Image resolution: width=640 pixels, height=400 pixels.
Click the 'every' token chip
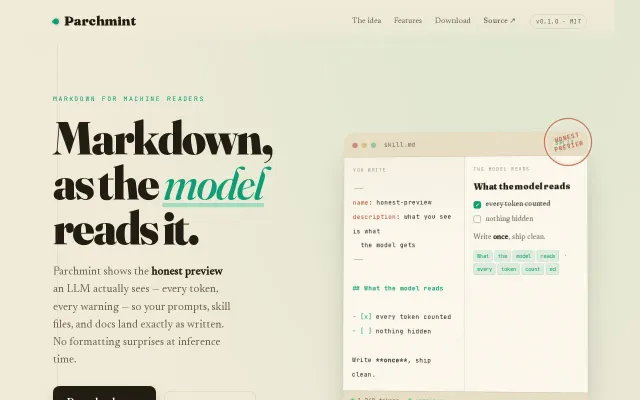(484, 269)
